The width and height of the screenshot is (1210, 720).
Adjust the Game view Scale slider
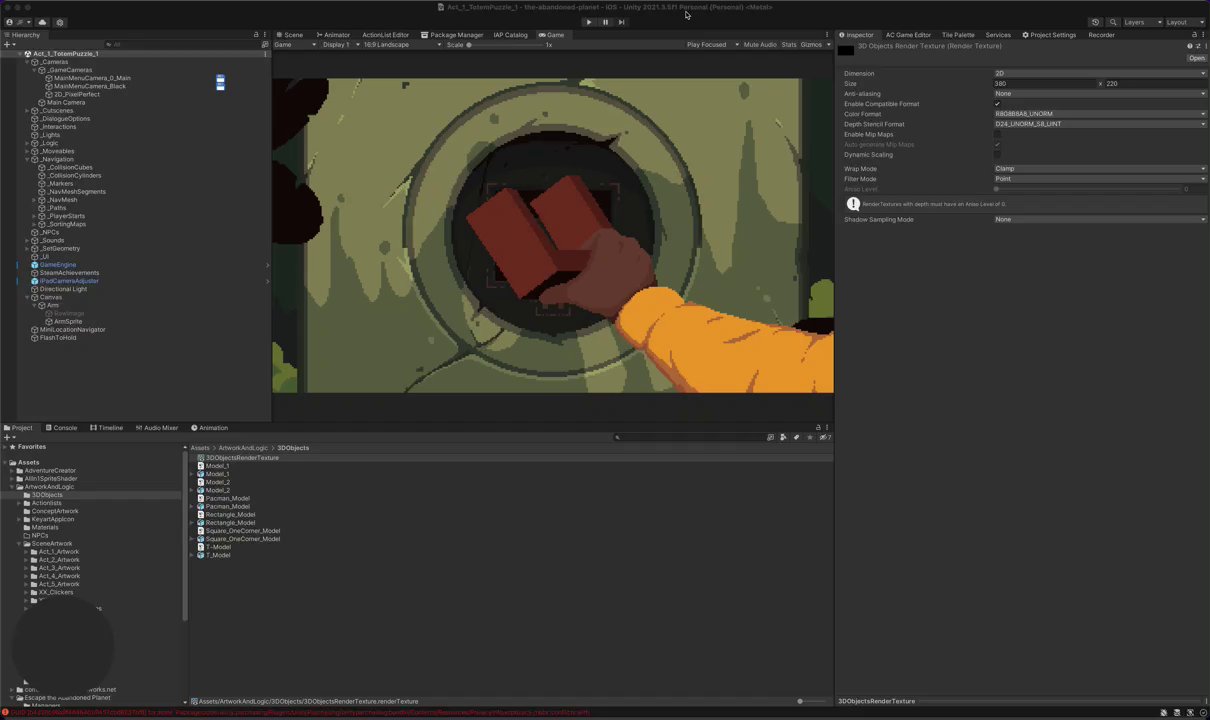coord(505,45)
